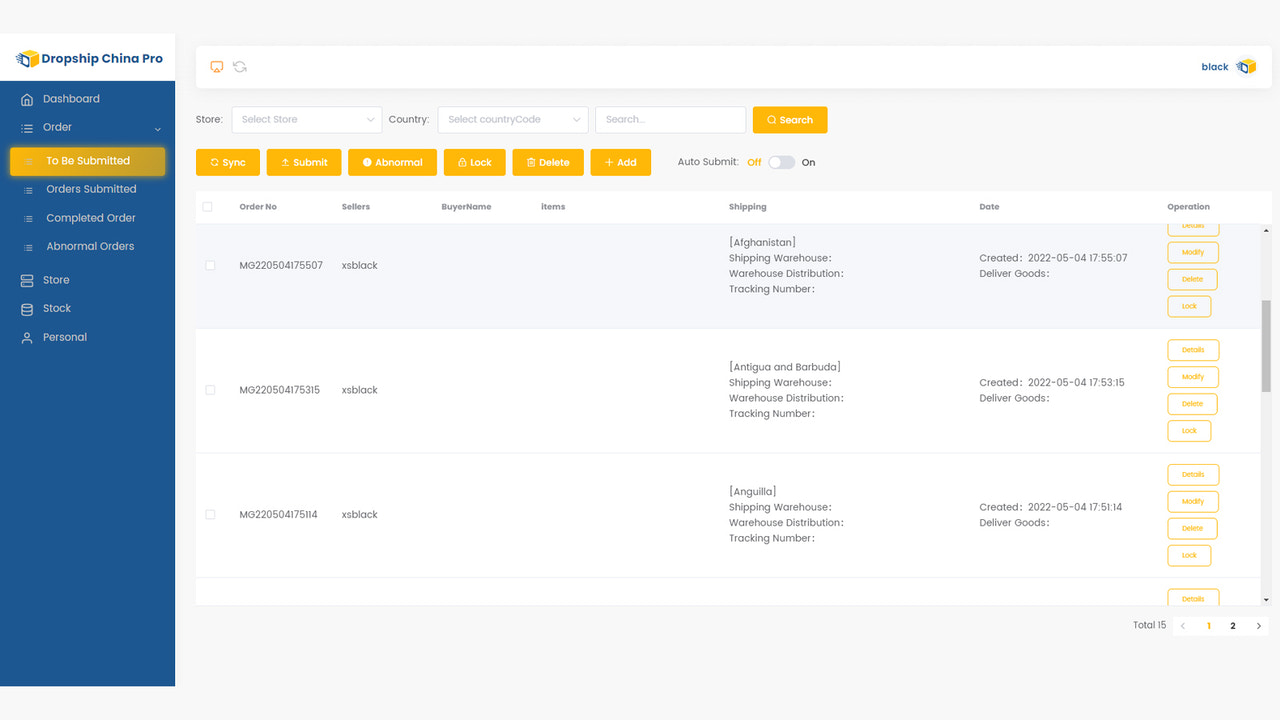This screenshot has width=1280, height=720.
Task: Open the Stock database icon
Action: pyautogui.click(x=27, y=309)
